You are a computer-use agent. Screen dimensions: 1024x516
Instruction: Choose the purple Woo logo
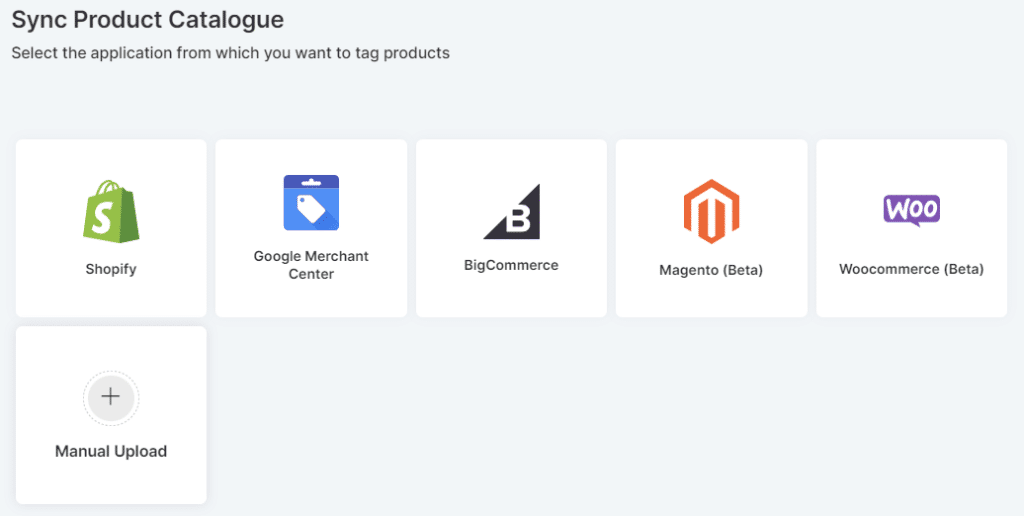(911, 210)
